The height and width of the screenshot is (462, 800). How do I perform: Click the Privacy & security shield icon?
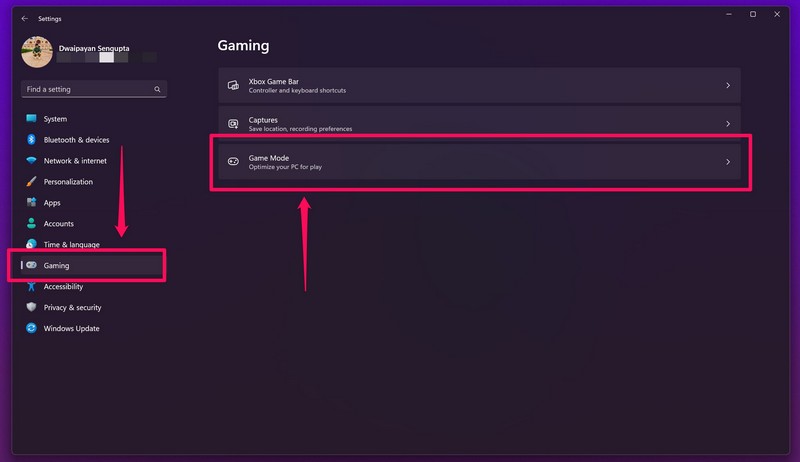(31, 308)
